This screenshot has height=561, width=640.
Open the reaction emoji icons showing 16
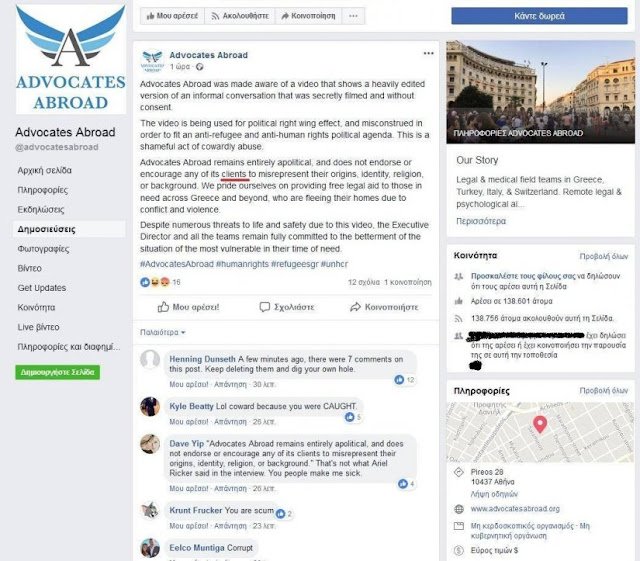click(x=155, y=282)
